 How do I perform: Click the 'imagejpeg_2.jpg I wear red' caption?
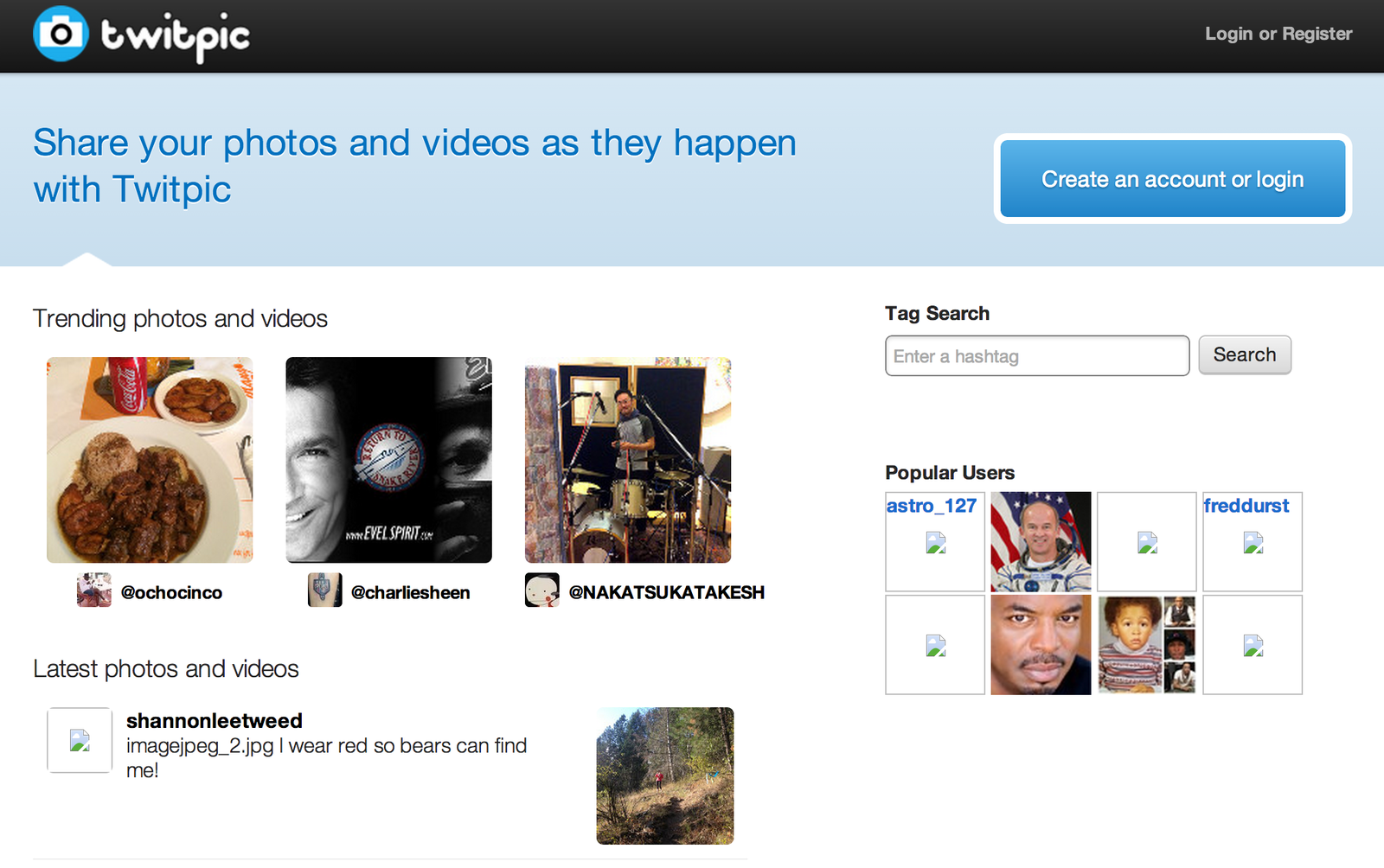(326, 758)
